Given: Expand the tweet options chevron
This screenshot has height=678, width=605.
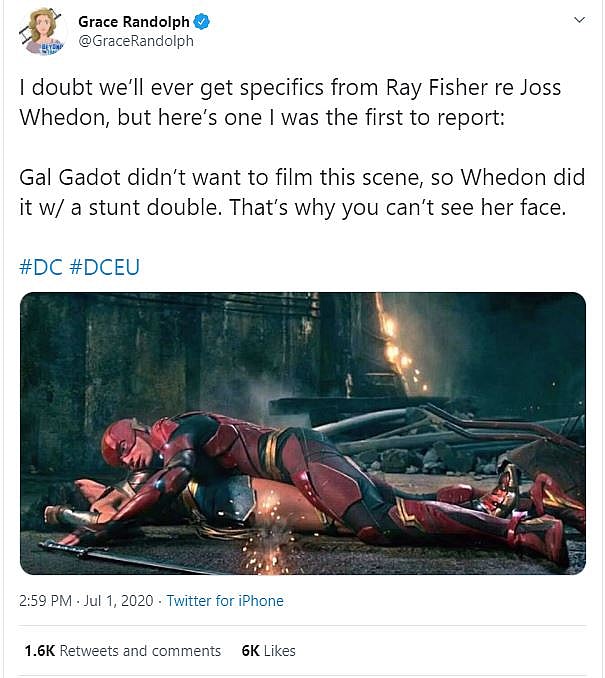Looking at the screenshot, I should 579,20.
